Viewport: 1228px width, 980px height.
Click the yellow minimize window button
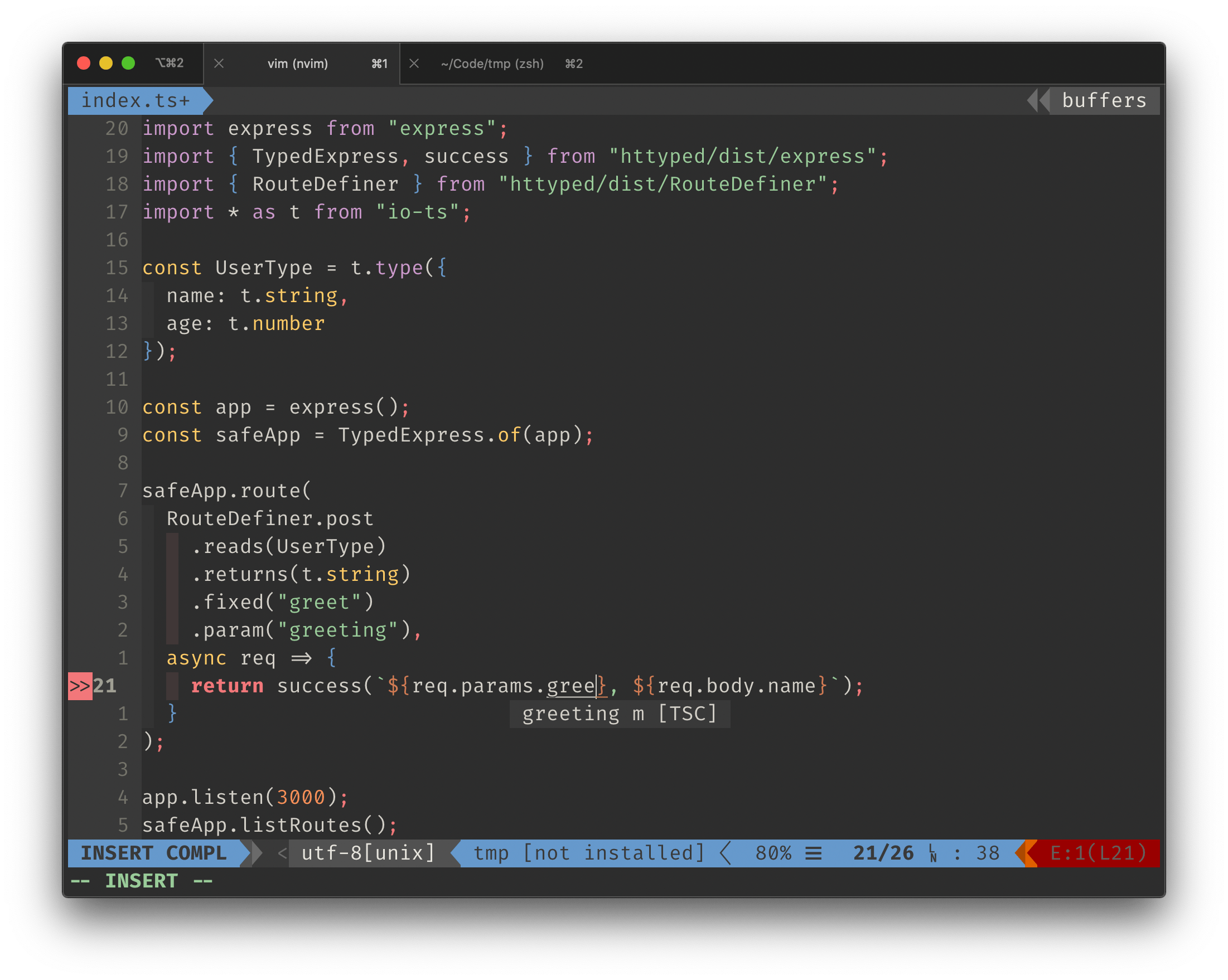(106, 63)
